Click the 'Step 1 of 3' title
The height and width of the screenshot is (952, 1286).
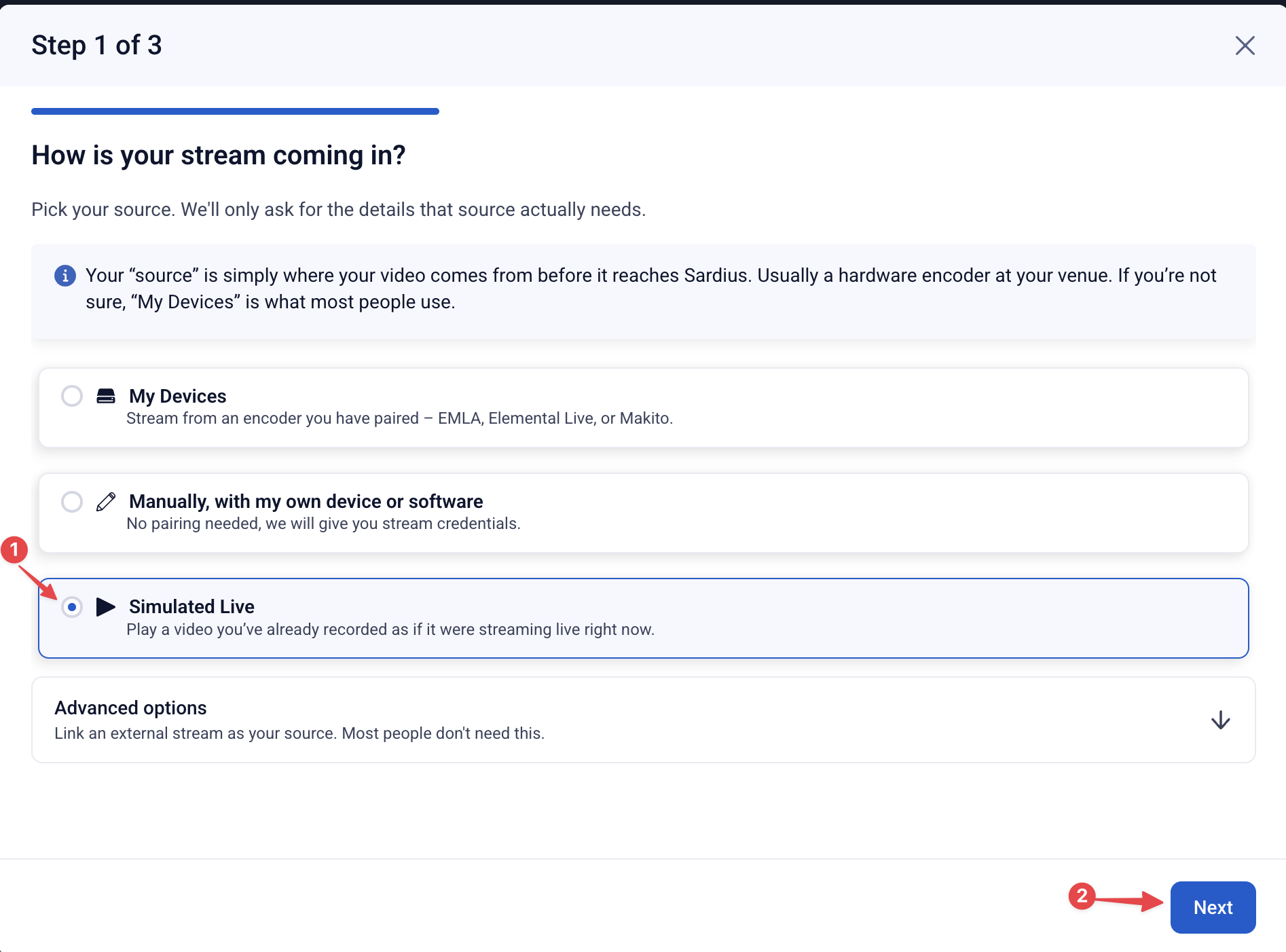click(96, 45)
